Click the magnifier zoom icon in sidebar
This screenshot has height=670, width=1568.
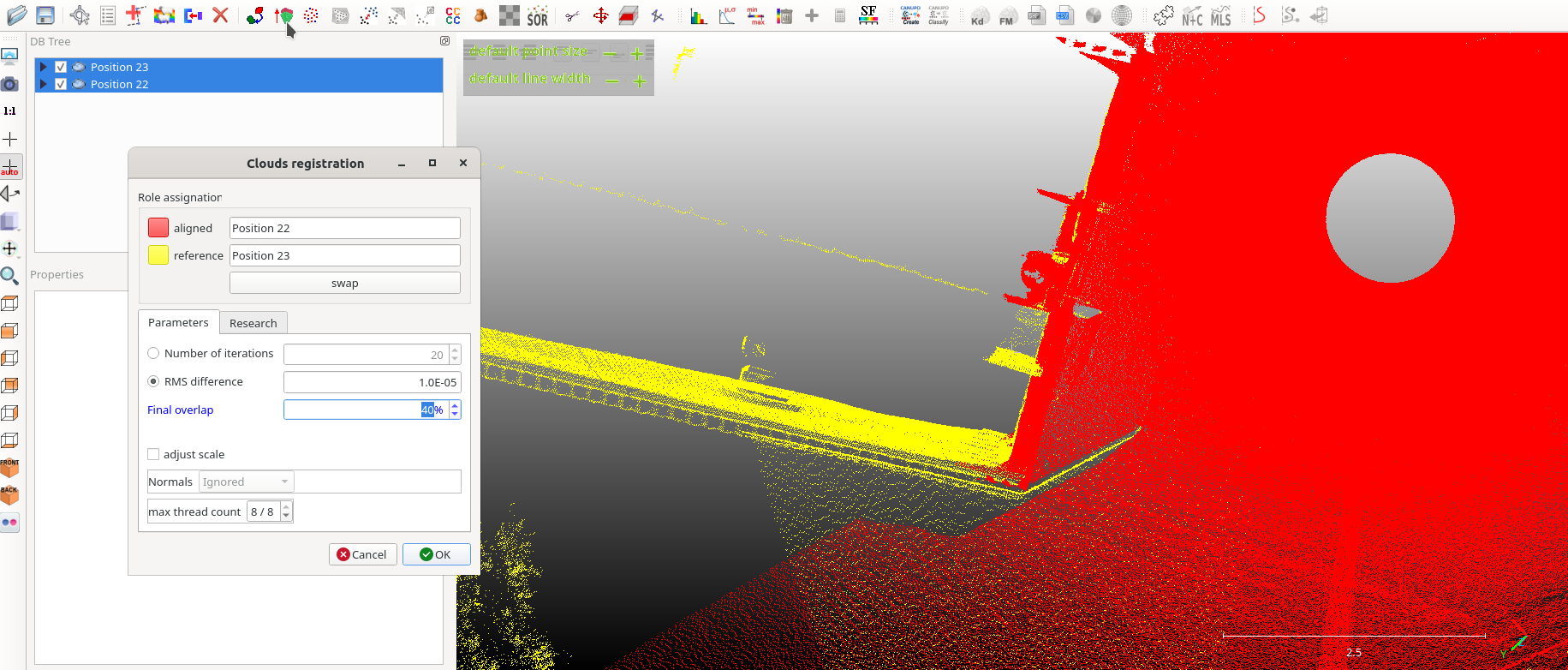(9, 275)
